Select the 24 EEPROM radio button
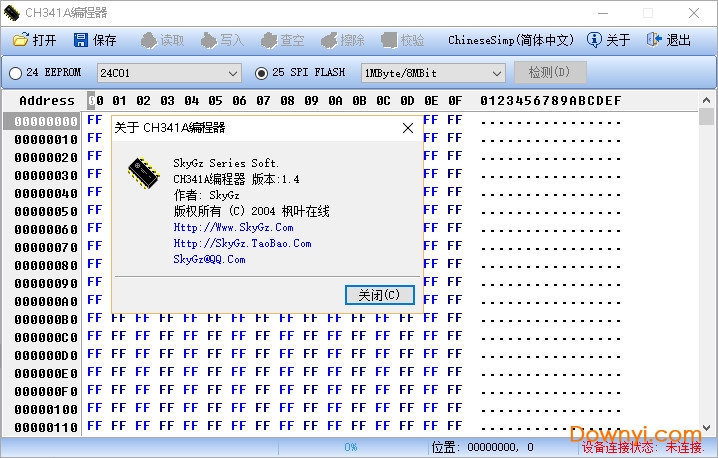 point(16,73)
